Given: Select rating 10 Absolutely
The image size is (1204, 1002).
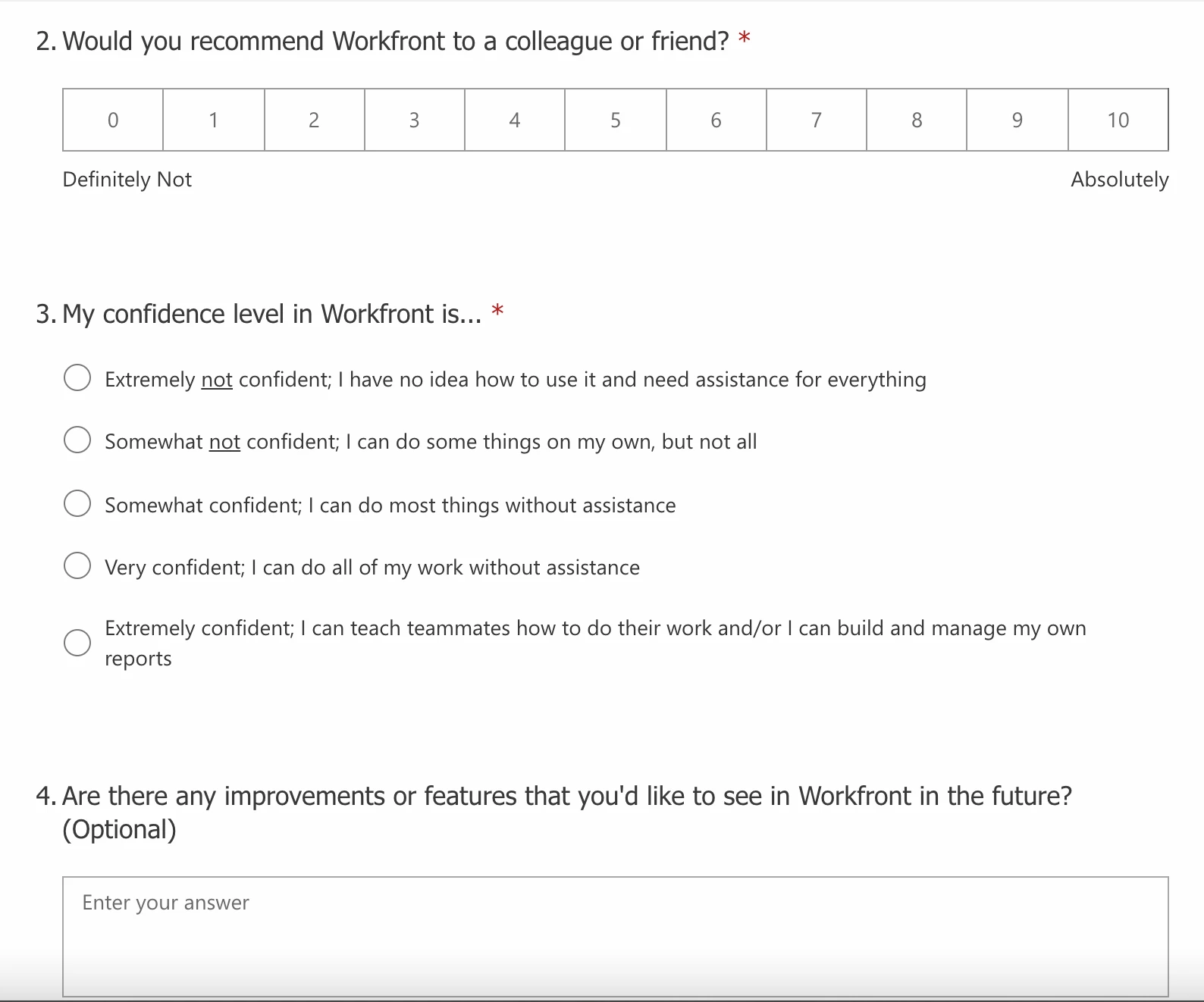Looking at the screenshot, I should click(1118, 120).
